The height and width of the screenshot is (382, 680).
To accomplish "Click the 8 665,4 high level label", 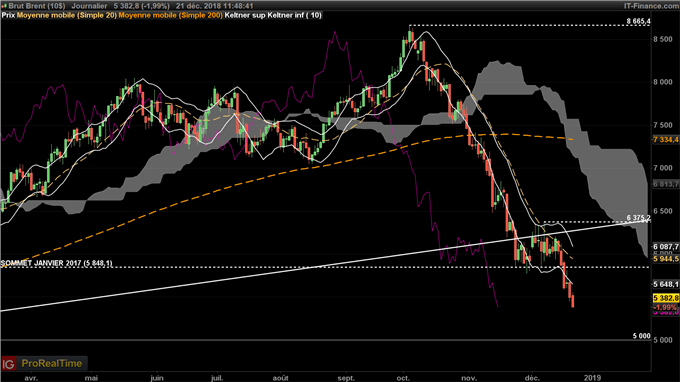I will click(x=638, y=21).
